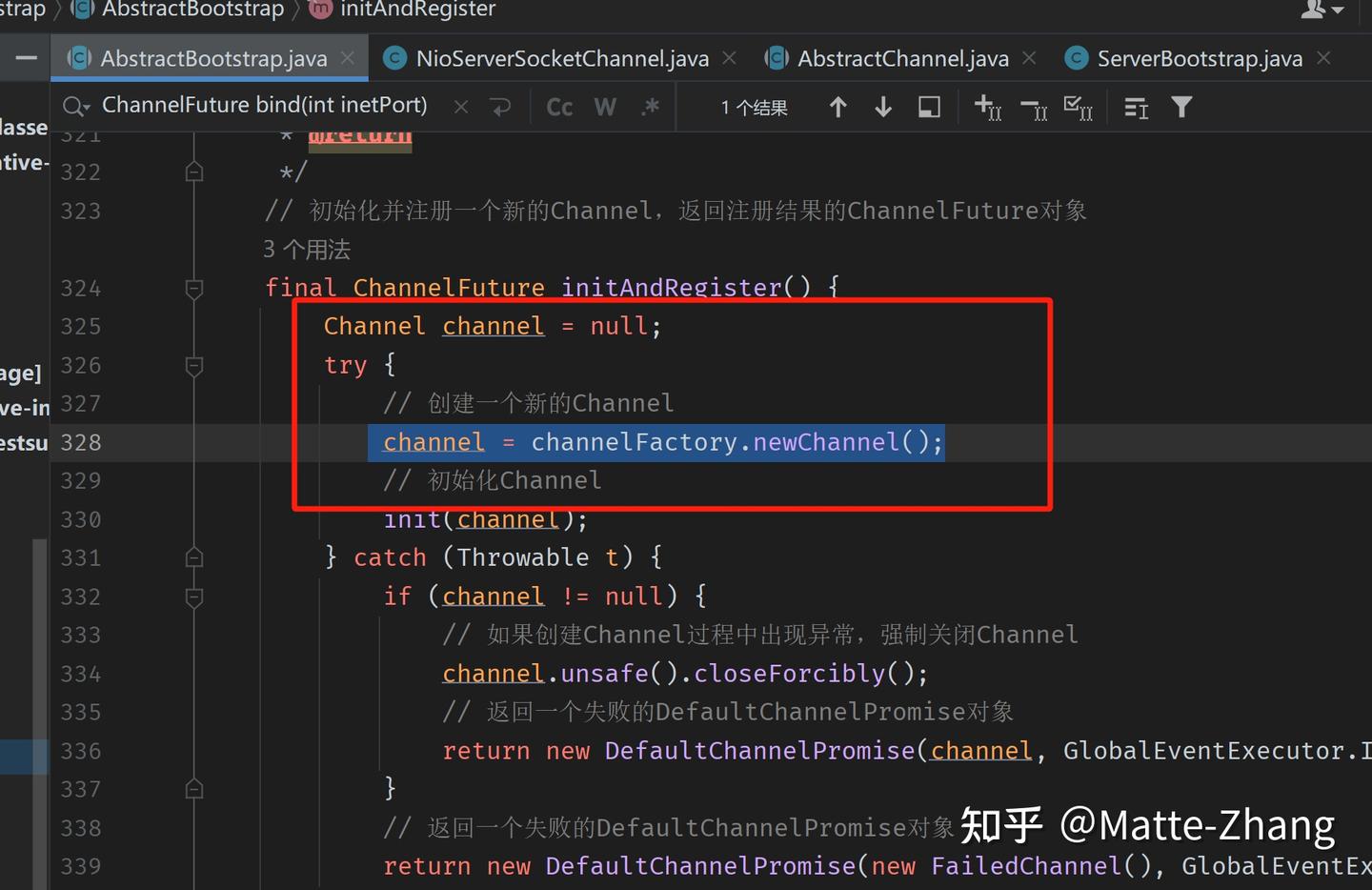Image resolution: width=1372 pixels, height=890 pixels.
Task: Open search history dropdown magnifier
Action: click(x=75, y=106)
